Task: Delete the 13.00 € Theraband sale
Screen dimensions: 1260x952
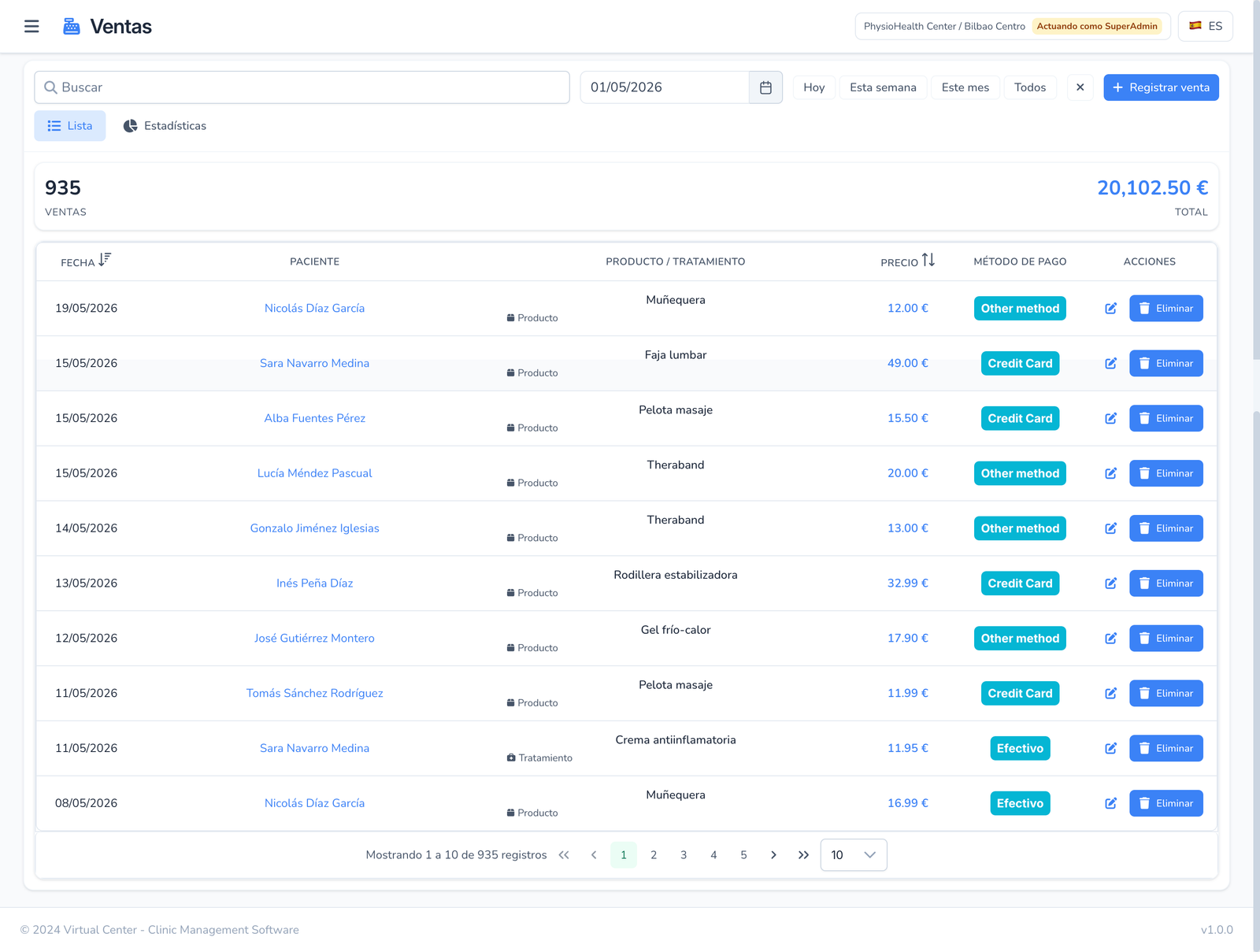Action: coord(1165,528)
